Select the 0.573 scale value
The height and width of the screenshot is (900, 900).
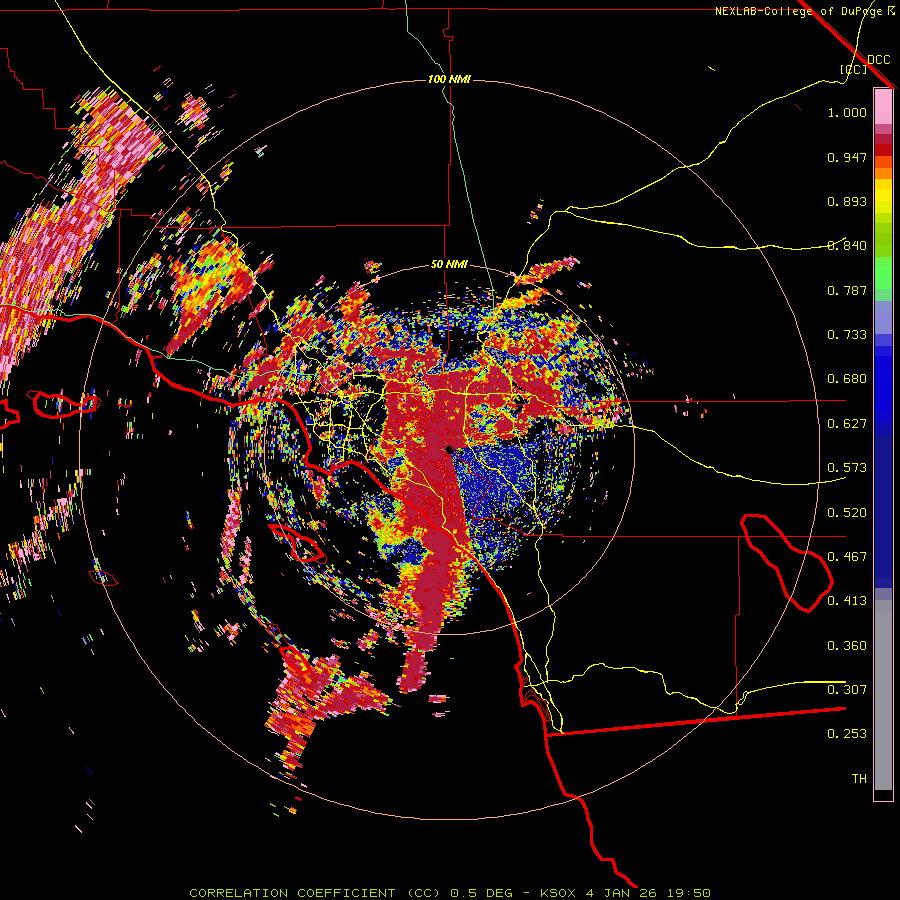[x=847, y=468]
